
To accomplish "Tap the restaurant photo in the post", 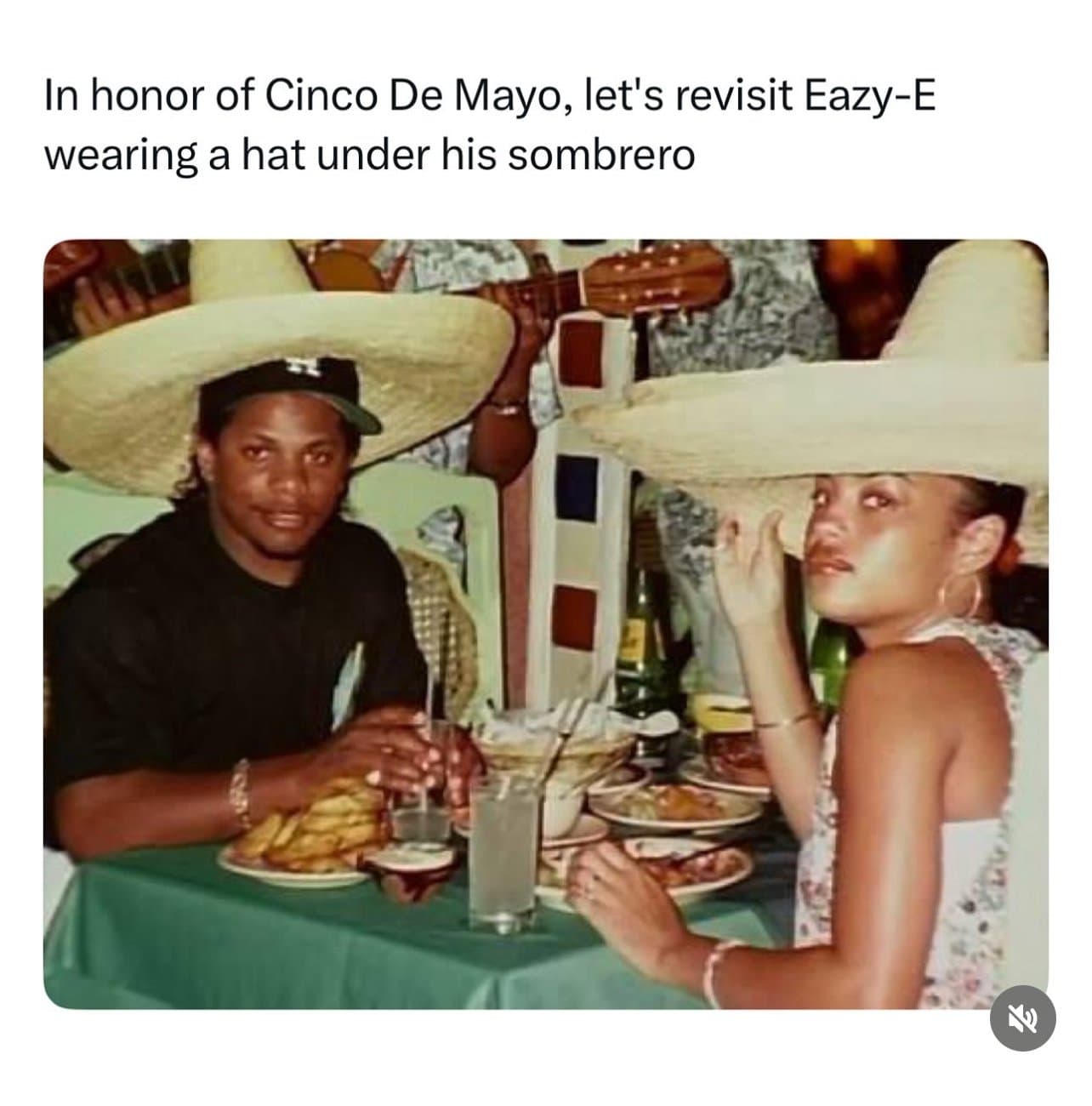I will (546, 624).
